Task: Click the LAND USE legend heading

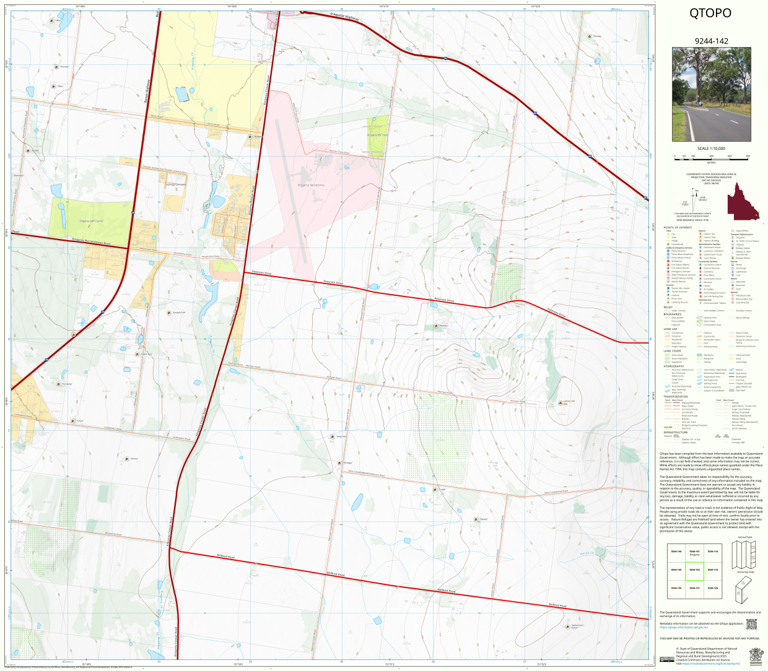Action: 671,329
